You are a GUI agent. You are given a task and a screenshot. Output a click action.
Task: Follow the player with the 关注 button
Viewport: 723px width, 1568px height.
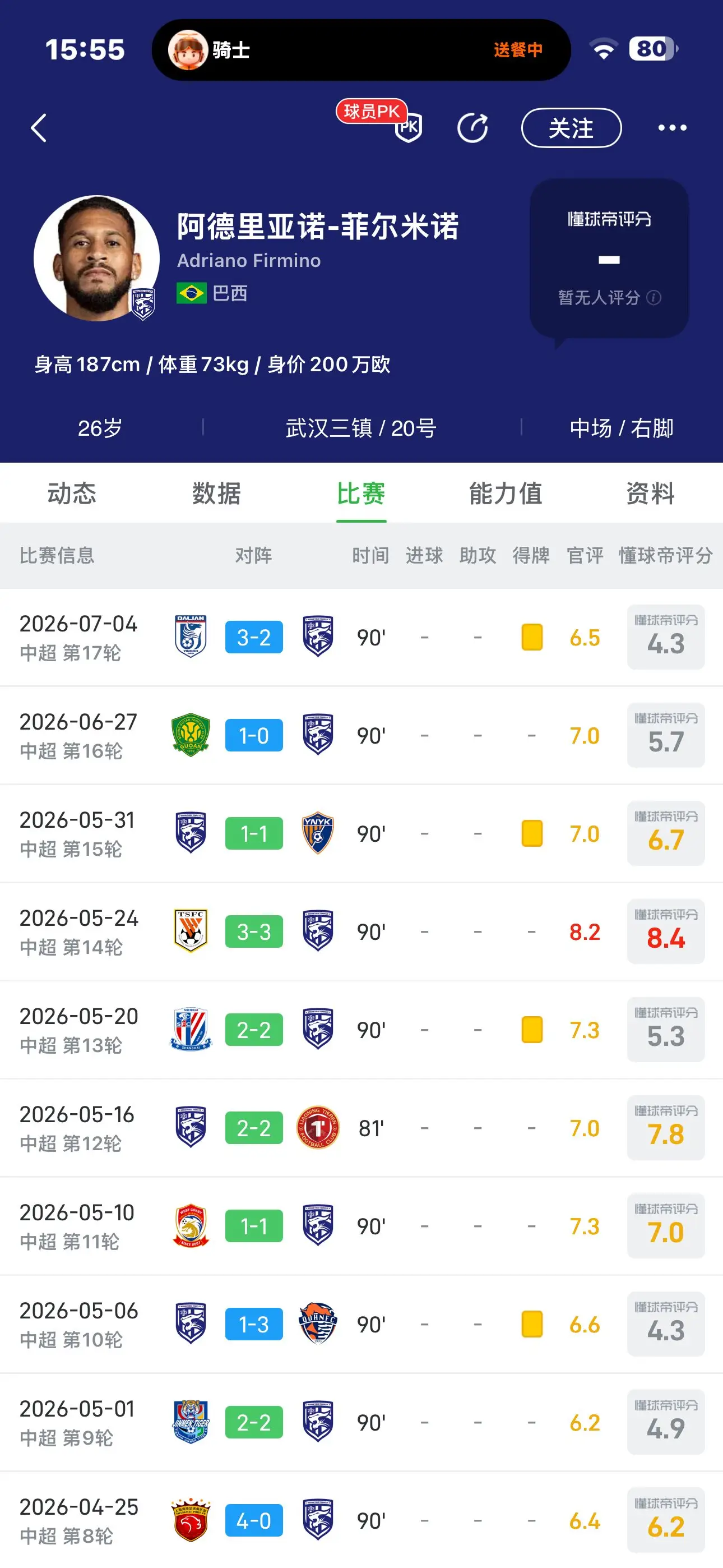pyautogui.click(x=572, y=128)
